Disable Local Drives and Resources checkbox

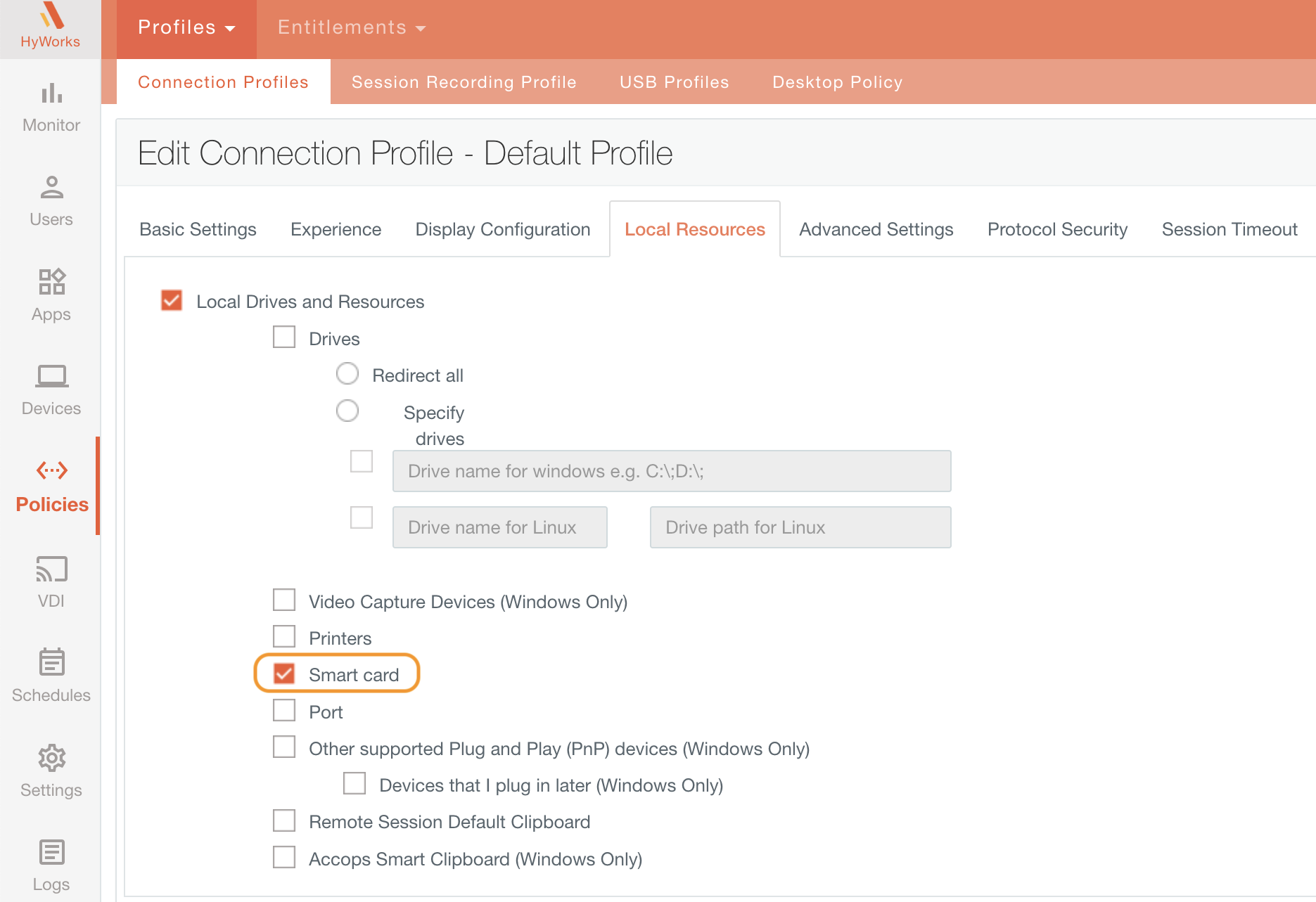tap(172, 301)
